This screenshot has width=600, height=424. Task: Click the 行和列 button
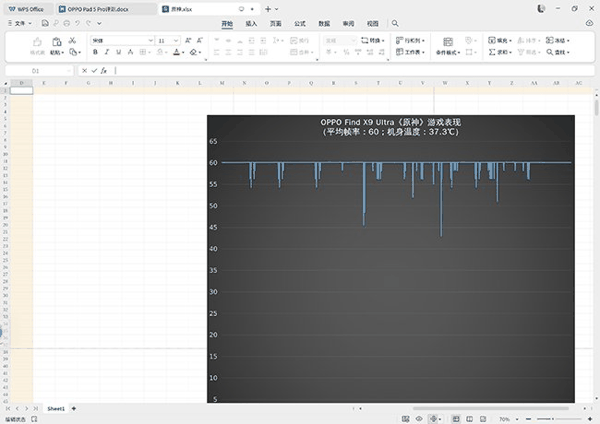[411, 41]
